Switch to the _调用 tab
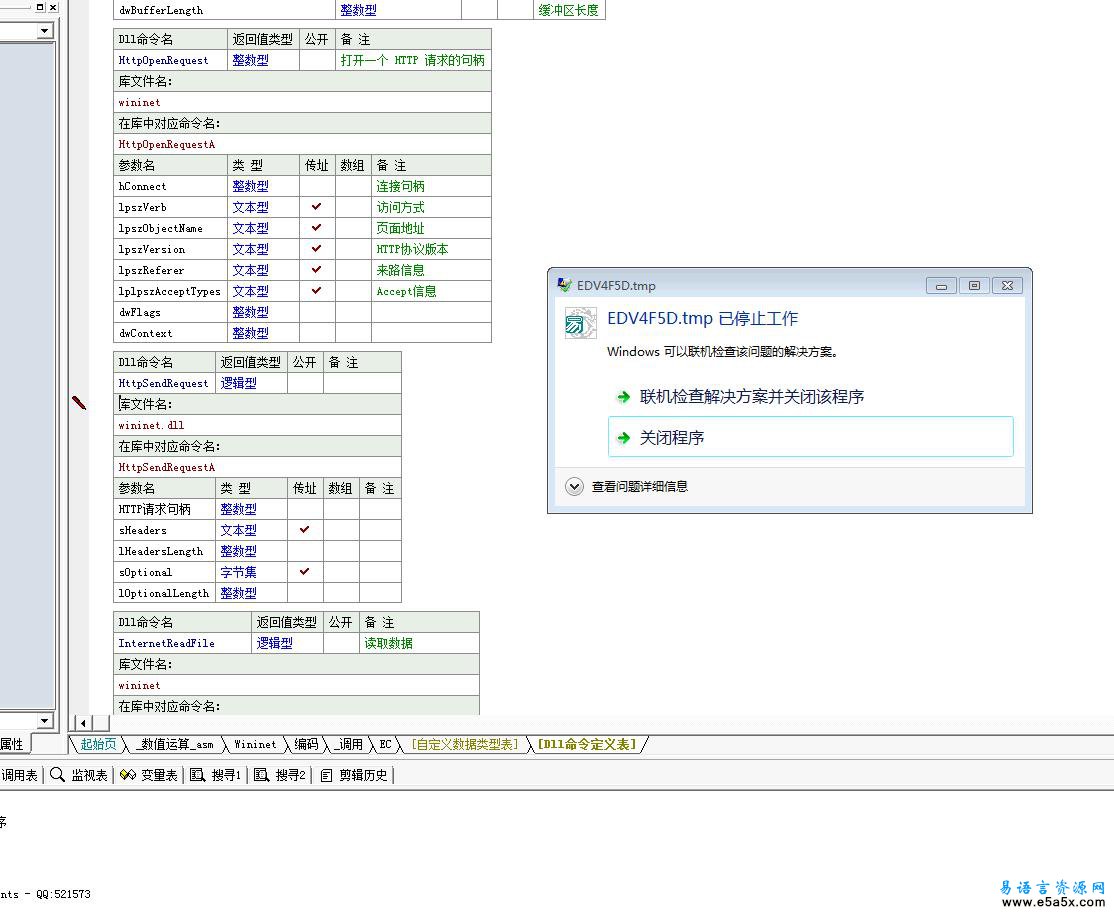This screenshot has width=1114, height=915. click(x=349, y=744)
